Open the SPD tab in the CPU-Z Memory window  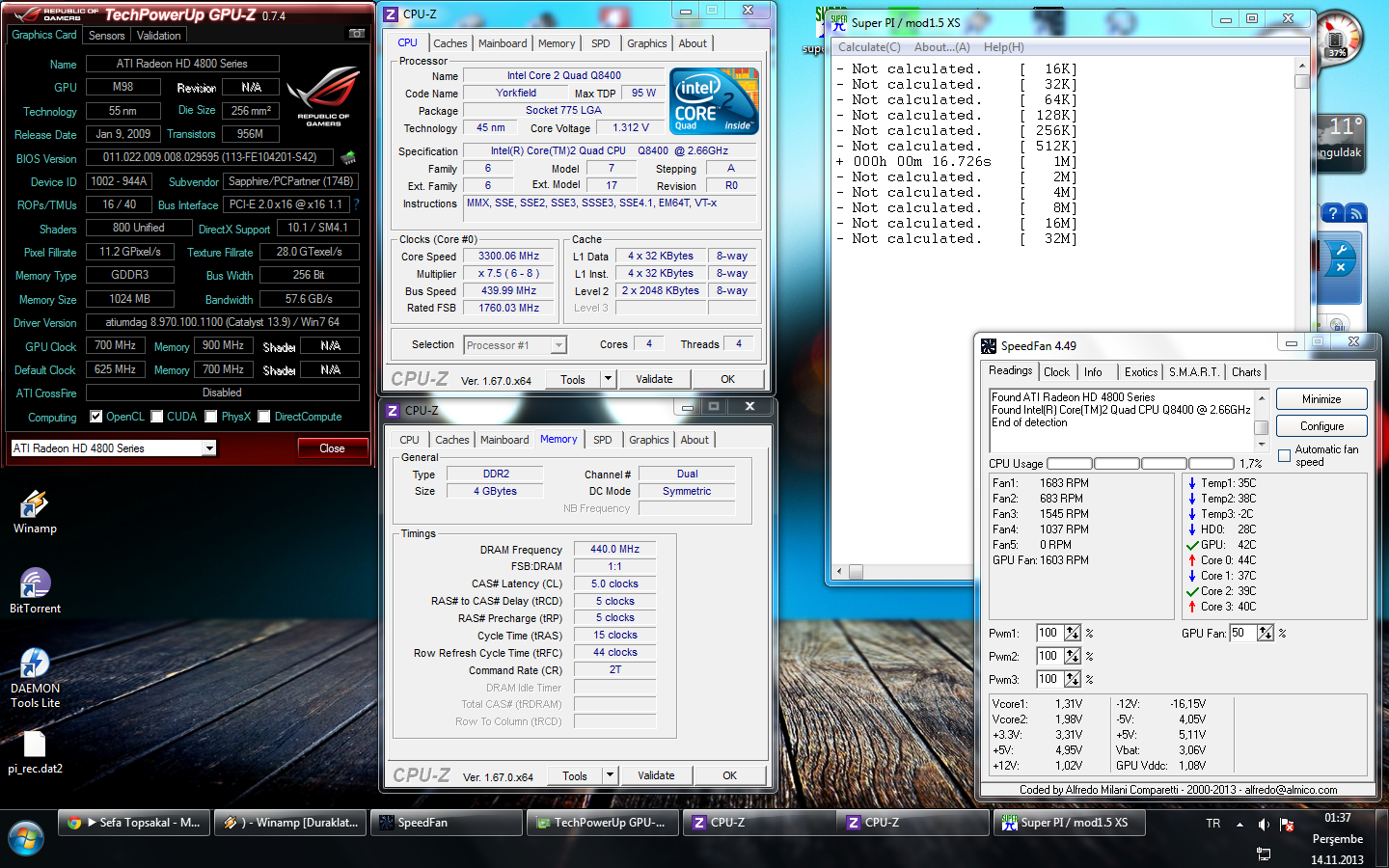[603, 440]
